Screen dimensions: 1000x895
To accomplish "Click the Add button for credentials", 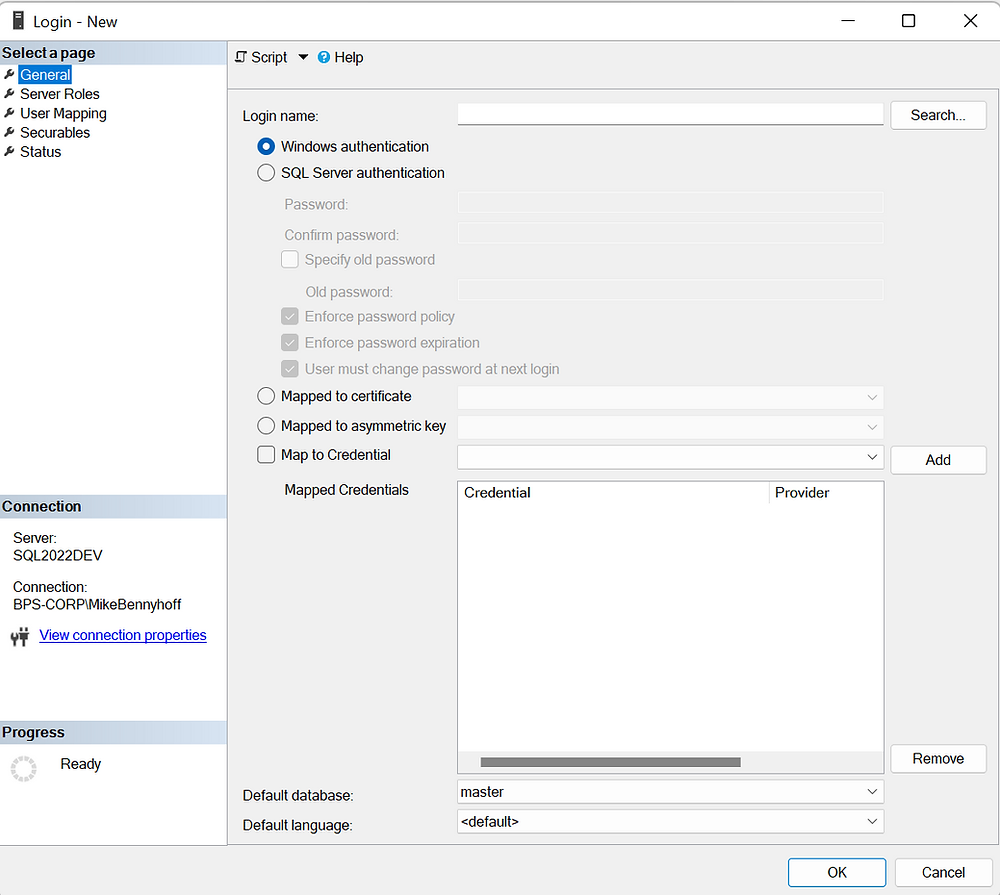I will coord(937,459).
